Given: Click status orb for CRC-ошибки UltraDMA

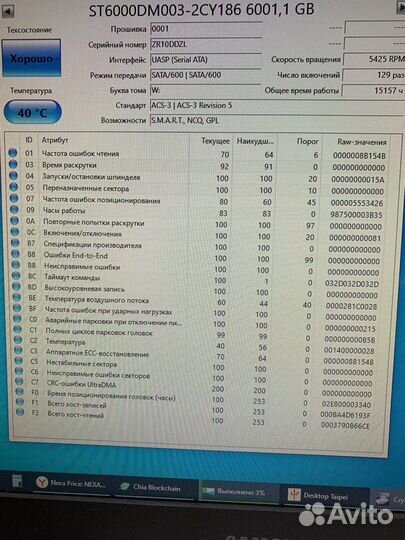Looking at the screenshot, I should click(20, 382).
